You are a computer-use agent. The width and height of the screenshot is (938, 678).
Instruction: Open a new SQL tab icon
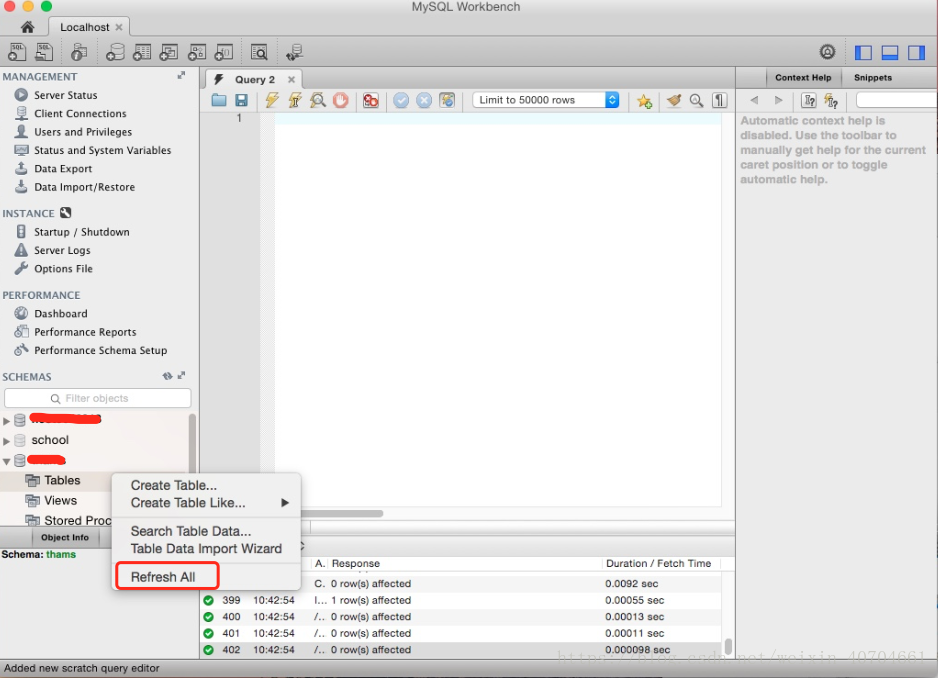pyautogui.click(x=17, y=52)
